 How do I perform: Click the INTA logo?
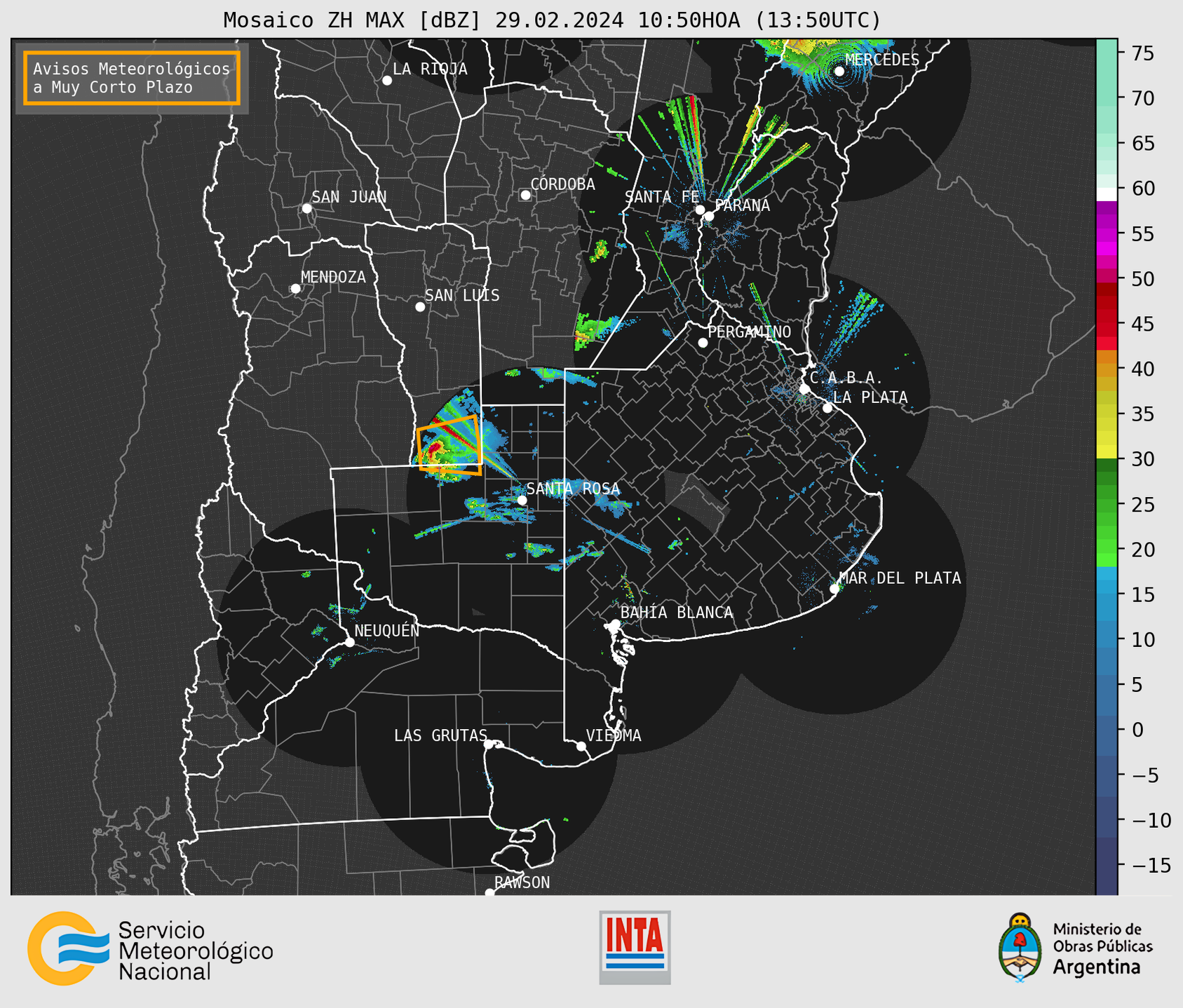tap(635, 947)
